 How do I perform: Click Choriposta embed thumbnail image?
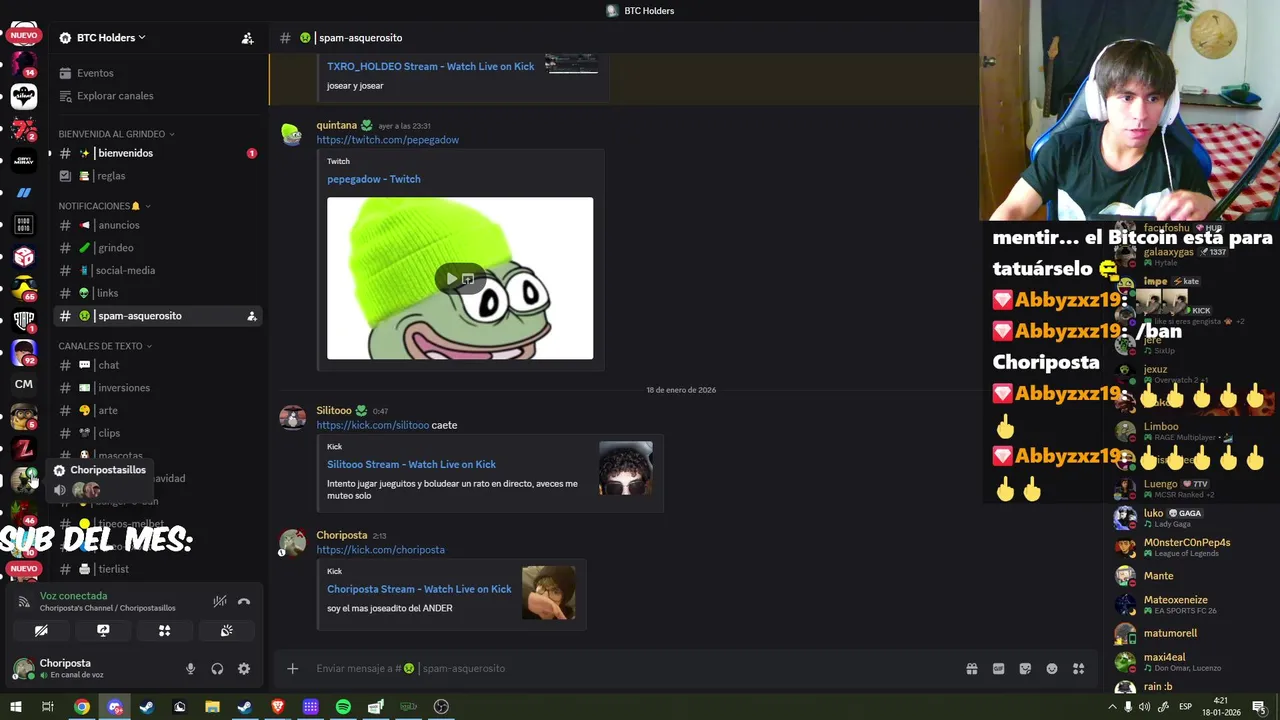coord(549,593)
